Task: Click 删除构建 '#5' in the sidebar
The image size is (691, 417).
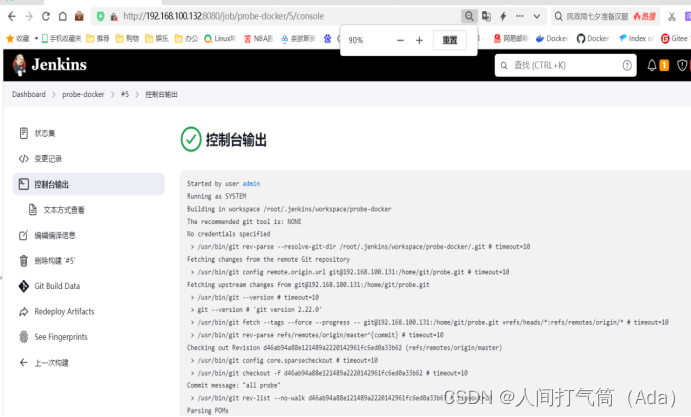Action: (89, 261)
